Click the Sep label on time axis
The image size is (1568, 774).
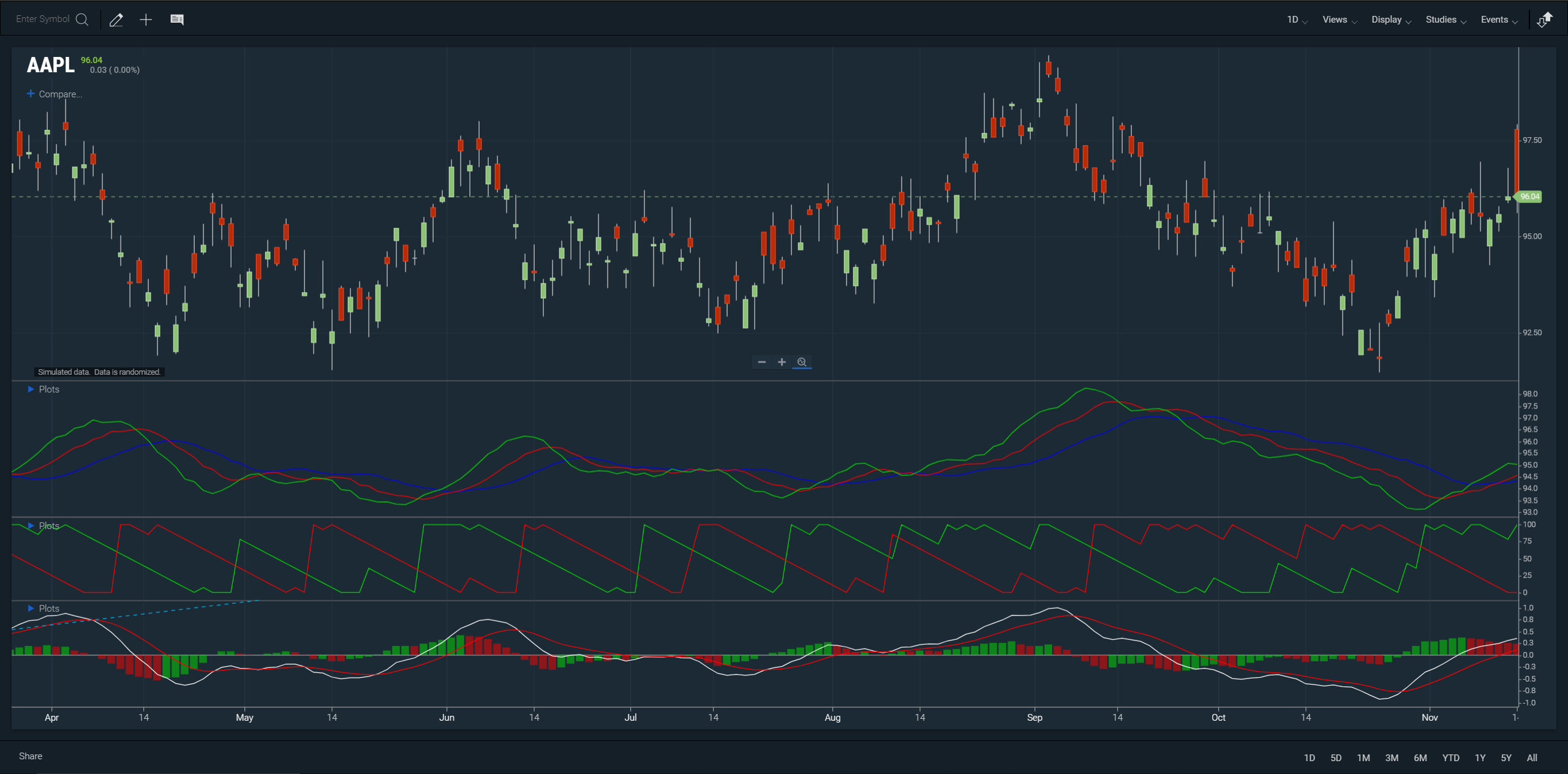point(1035,718)
